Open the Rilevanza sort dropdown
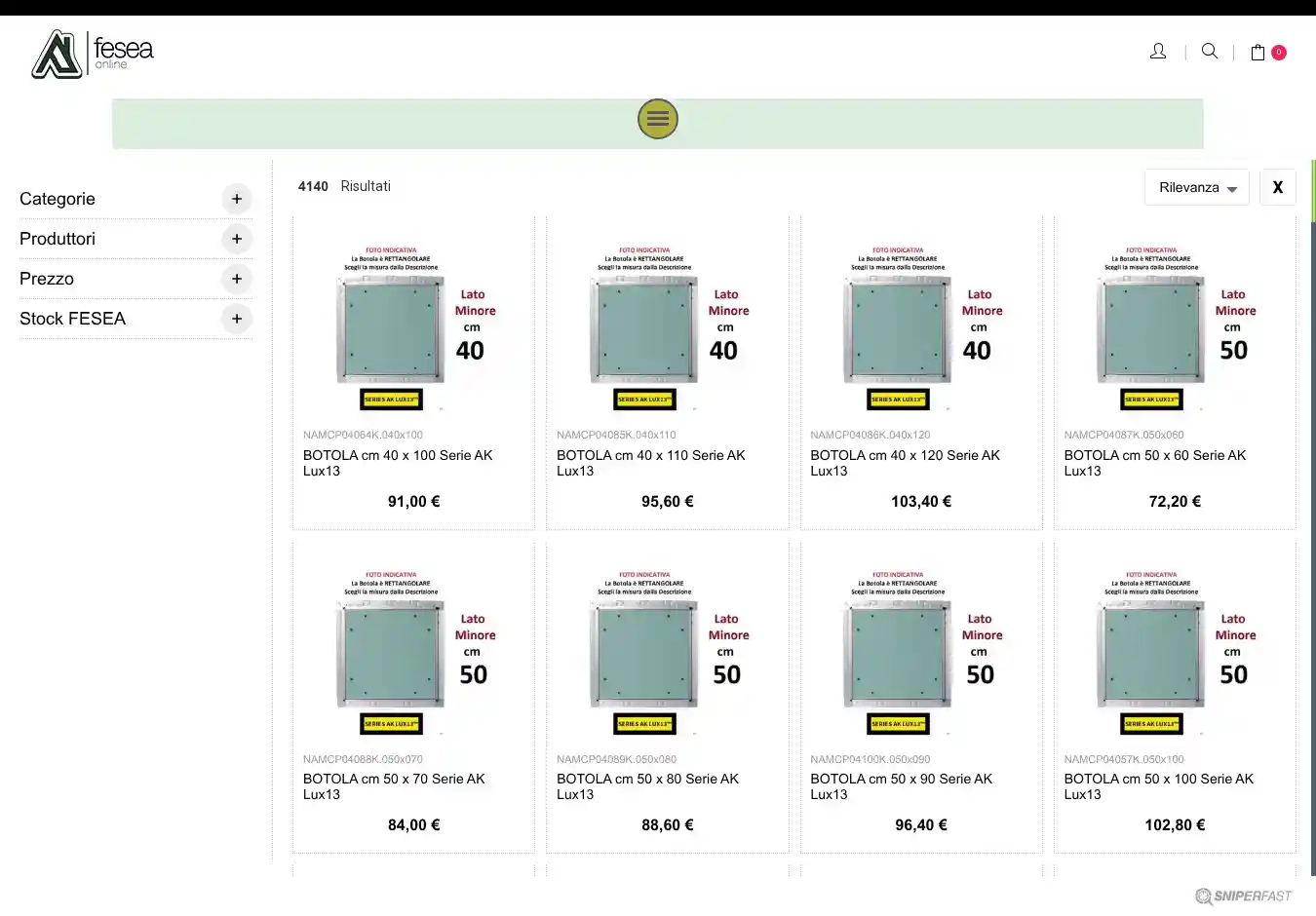Screen dimensions: 1316x916 pyautogui.click(x=1196, y=187)
